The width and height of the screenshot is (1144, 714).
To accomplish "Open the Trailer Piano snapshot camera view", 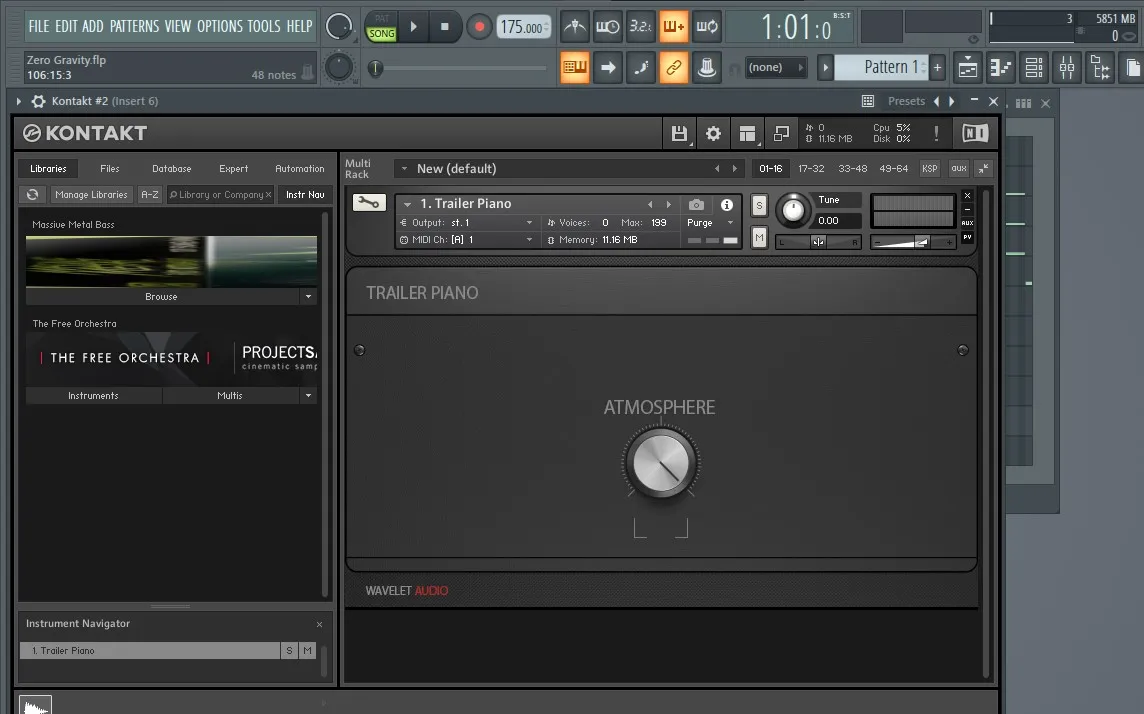I will pos(697,205).
